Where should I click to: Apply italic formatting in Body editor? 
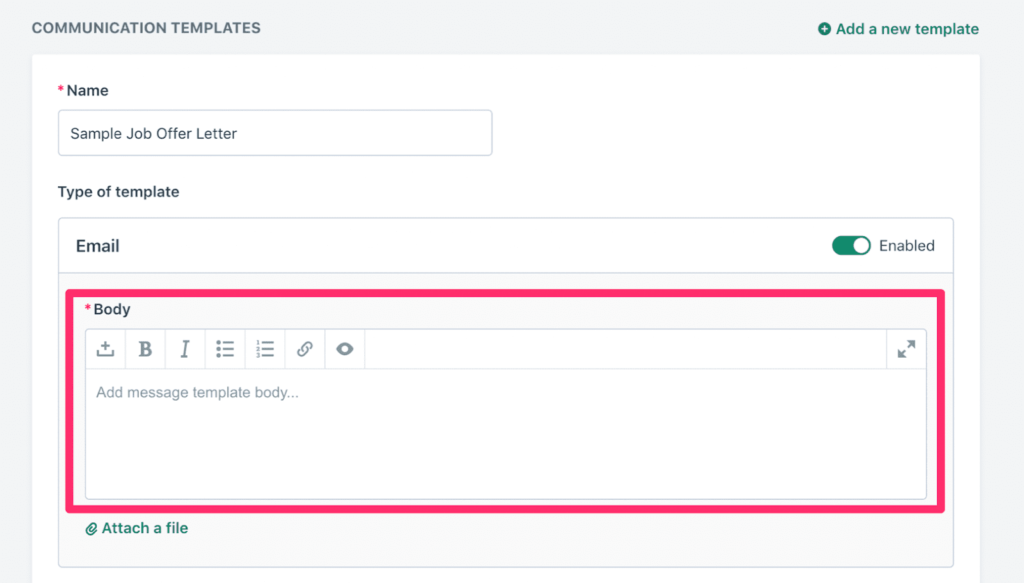click(185, 349)
